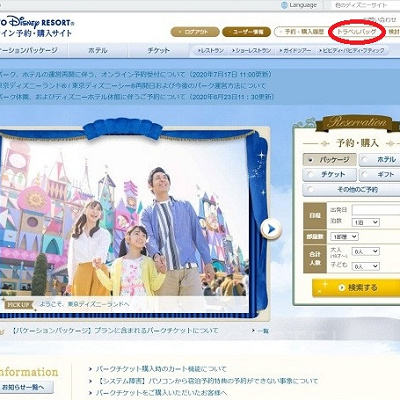The width and height of the screenshot is (400, 400).
Task: Open お問い合わせ link at top right
Action: (380, 20)
